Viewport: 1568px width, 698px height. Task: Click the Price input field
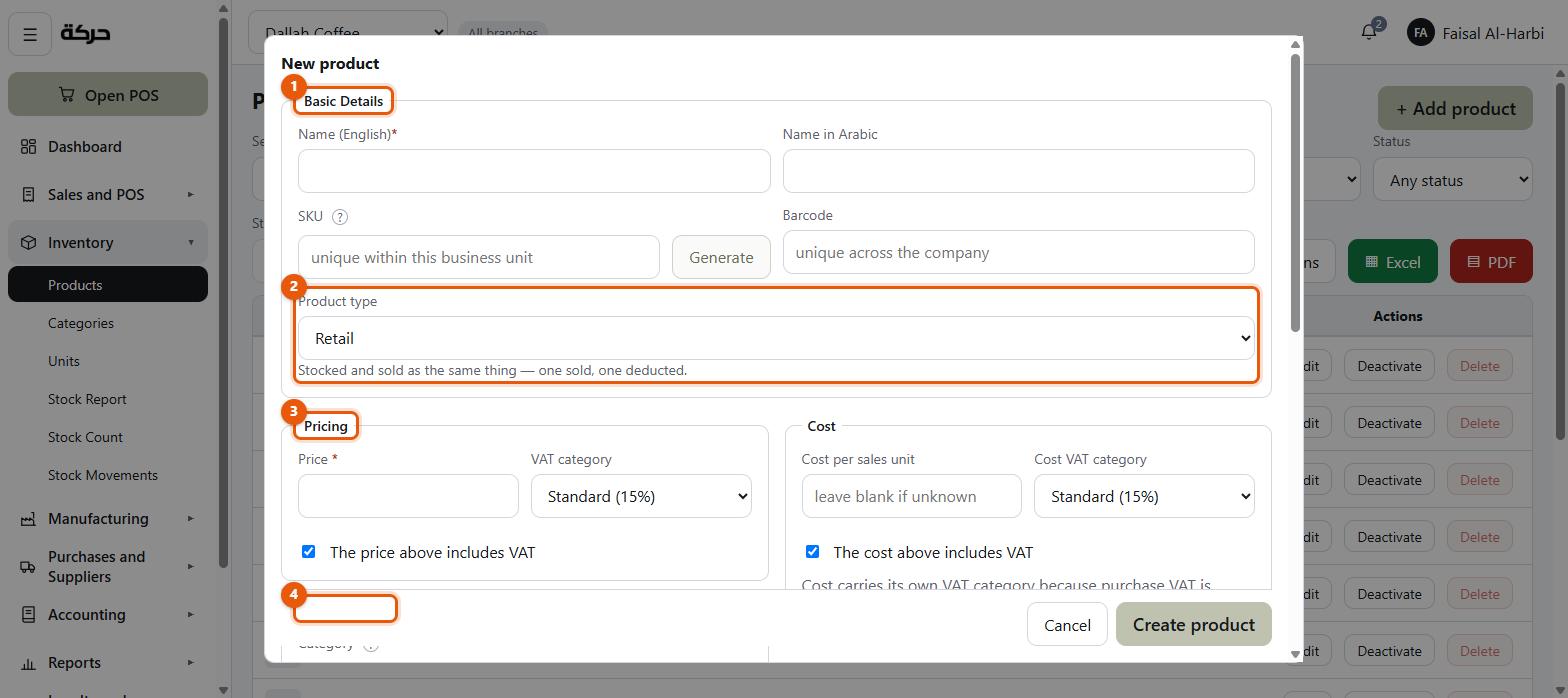coord(408,496)
